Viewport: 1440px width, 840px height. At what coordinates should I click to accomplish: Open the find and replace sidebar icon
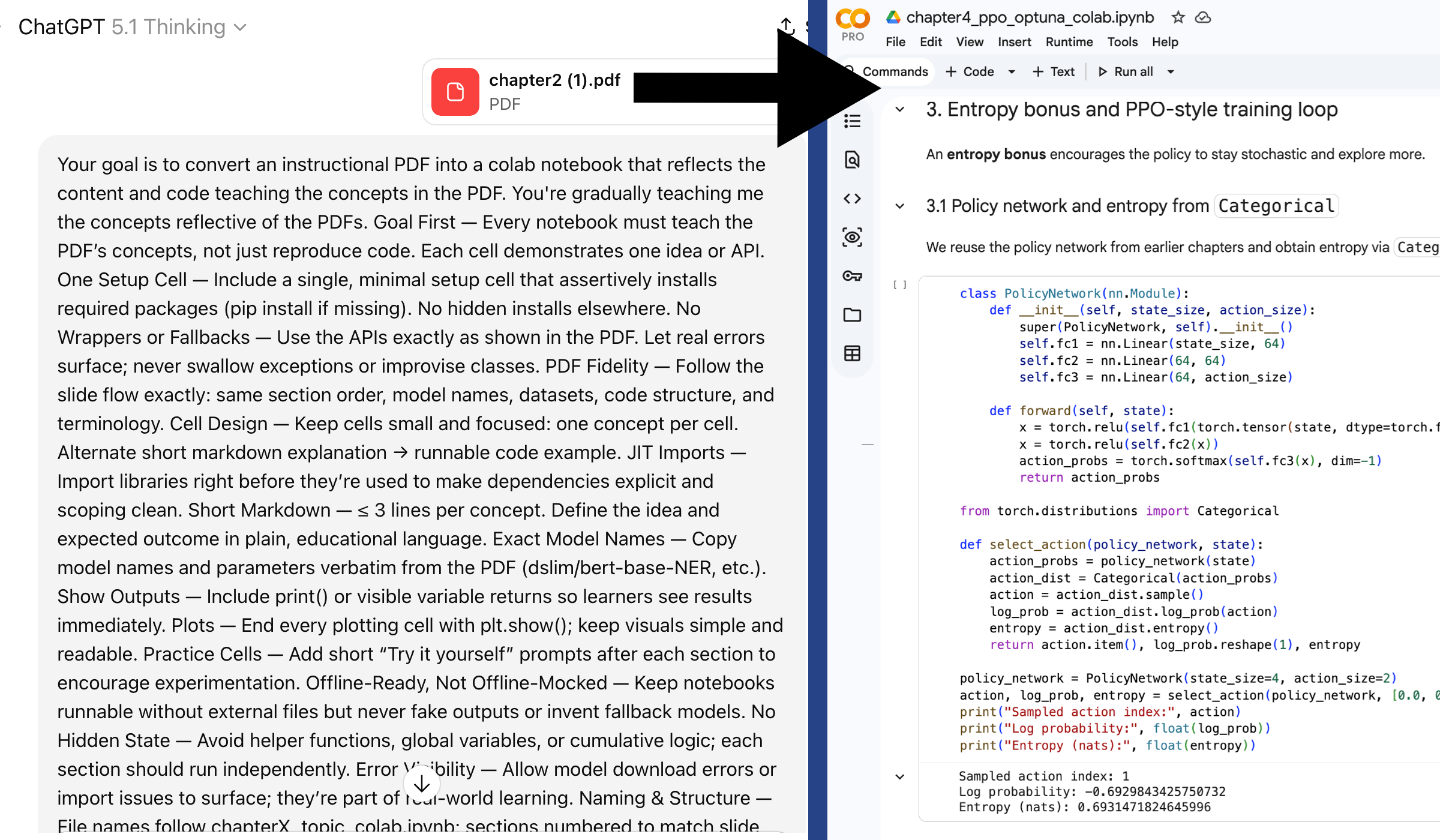(852, 160)
